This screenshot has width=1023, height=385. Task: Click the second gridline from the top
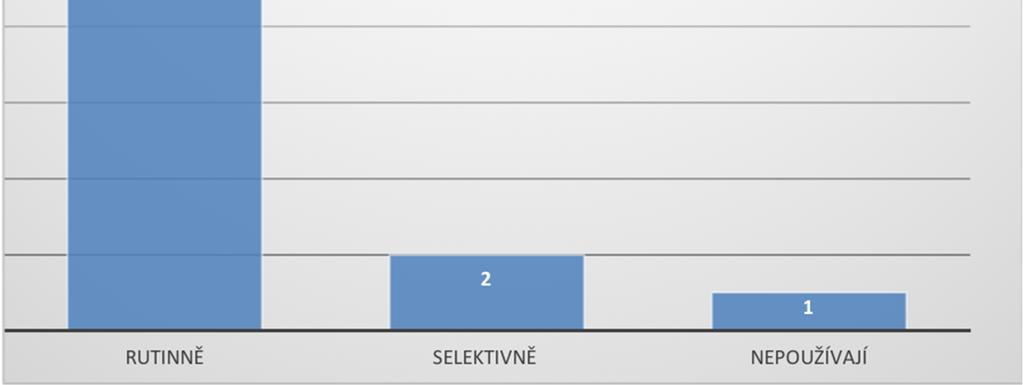tap(616, 102)
